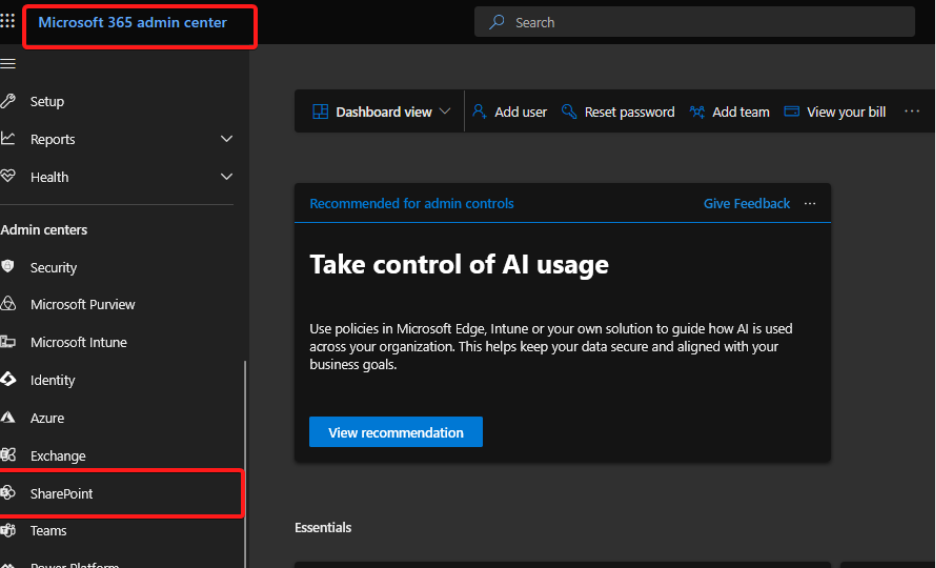Viewport: 936px width, 568px height.
Task: Open Teams admin center
Action: tap(48, 531)
